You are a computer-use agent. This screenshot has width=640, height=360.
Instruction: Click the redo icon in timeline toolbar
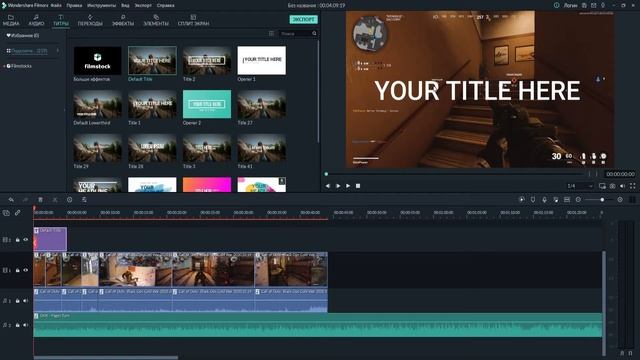click(x=26, y=200)
